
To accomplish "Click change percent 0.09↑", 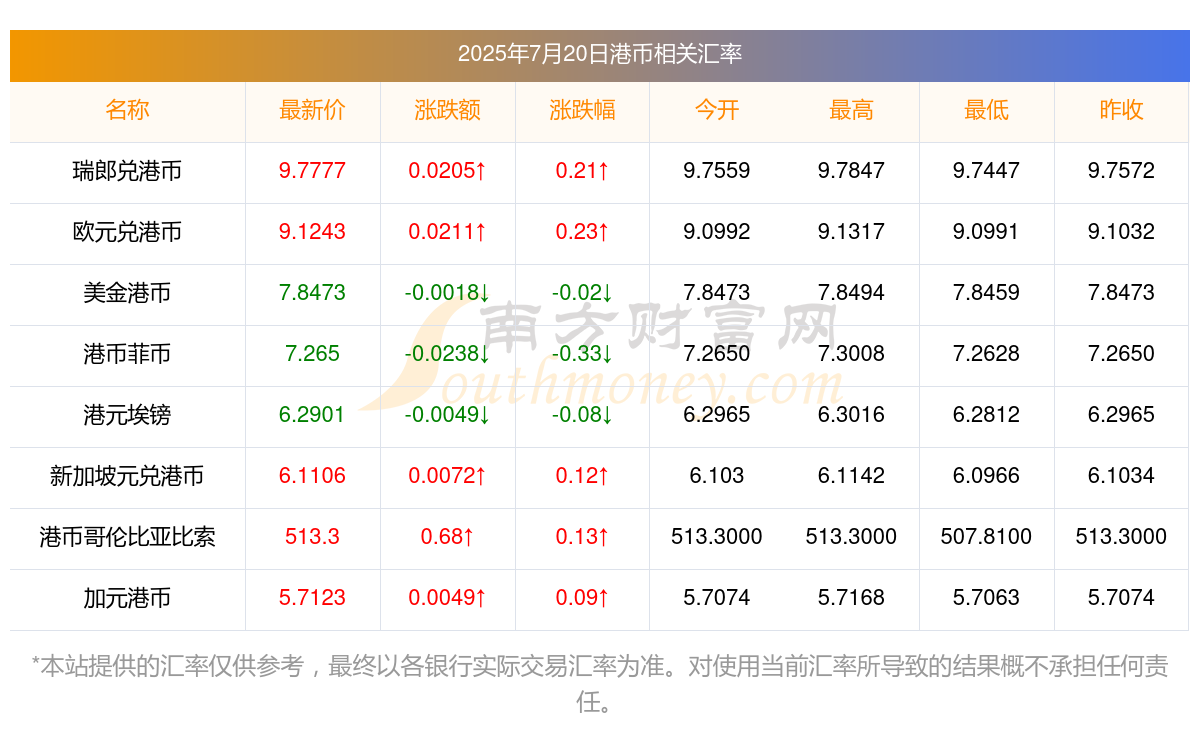I will [582, 598].
